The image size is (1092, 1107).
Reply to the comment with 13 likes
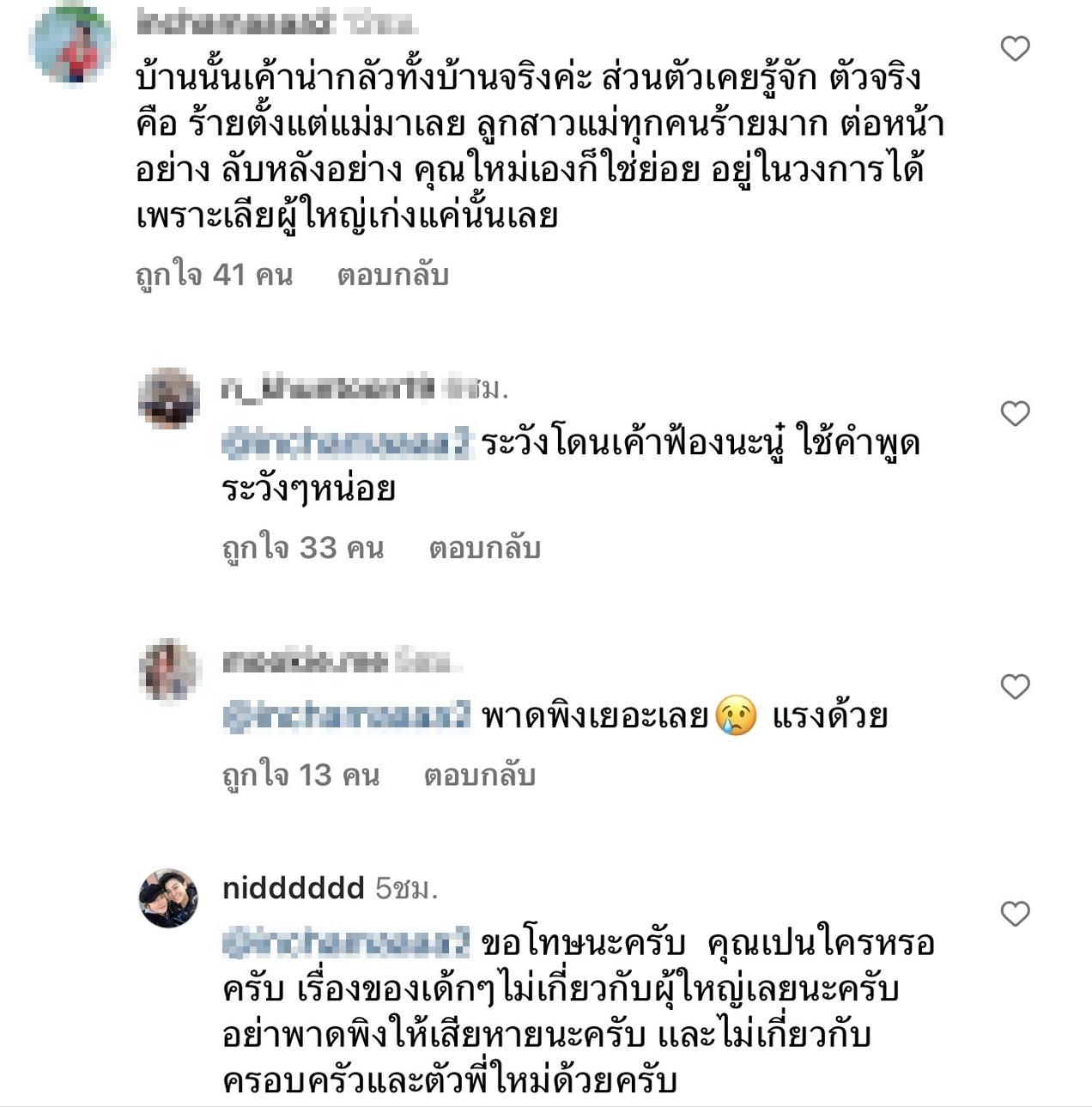480,776
